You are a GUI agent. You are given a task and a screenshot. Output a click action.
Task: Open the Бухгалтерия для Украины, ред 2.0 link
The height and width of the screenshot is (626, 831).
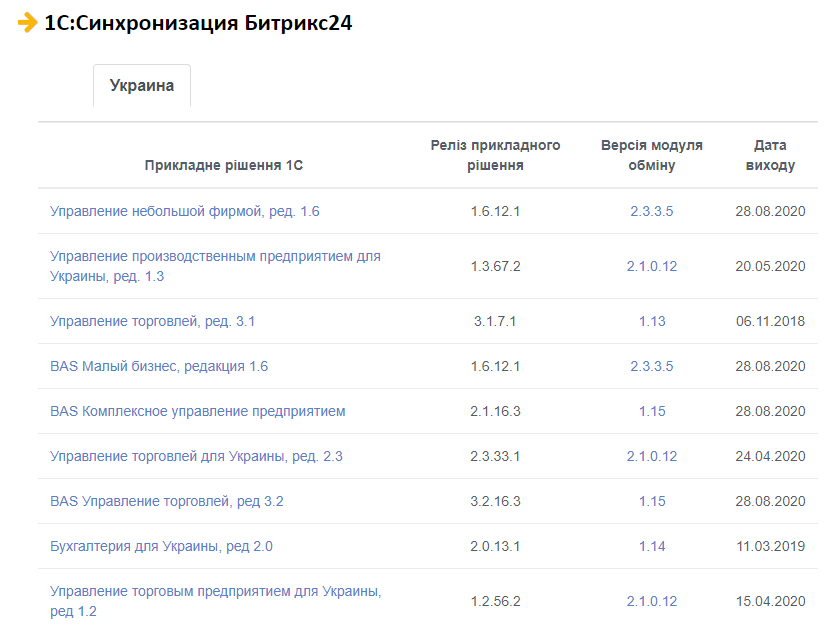(x=161, y=546)
